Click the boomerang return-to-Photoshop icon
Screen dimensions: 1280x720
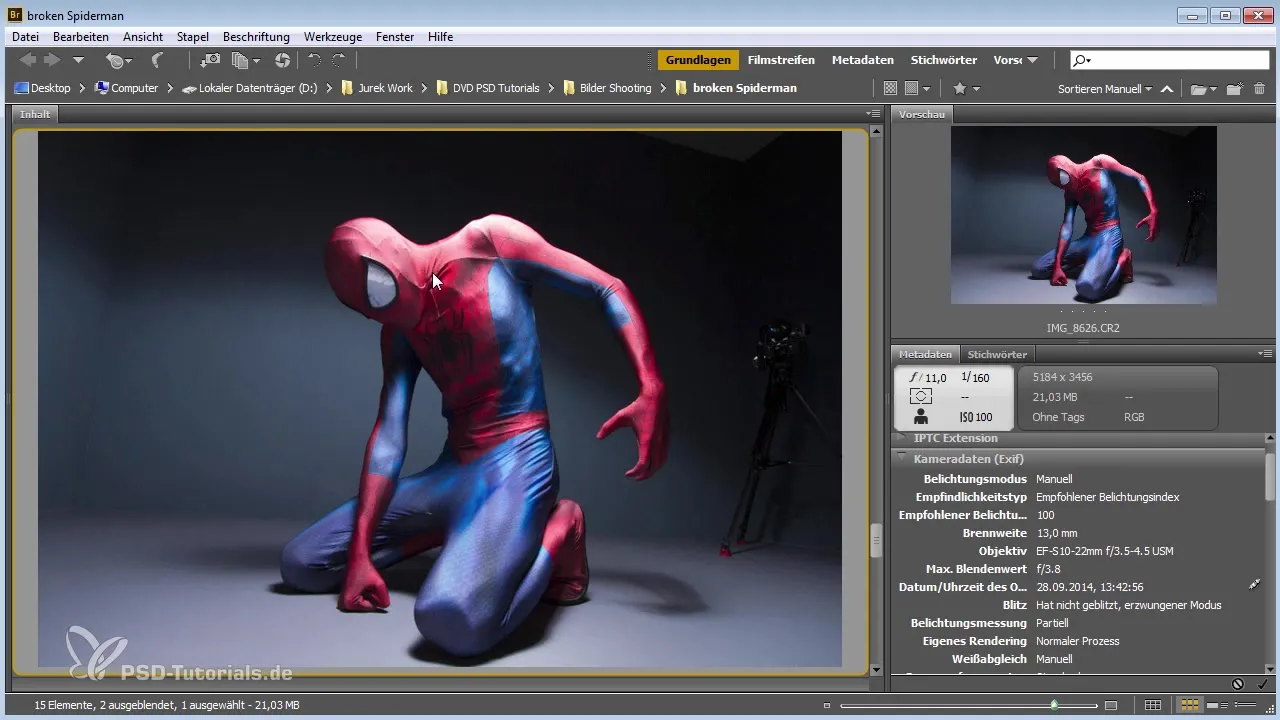[x=157, y=61]
